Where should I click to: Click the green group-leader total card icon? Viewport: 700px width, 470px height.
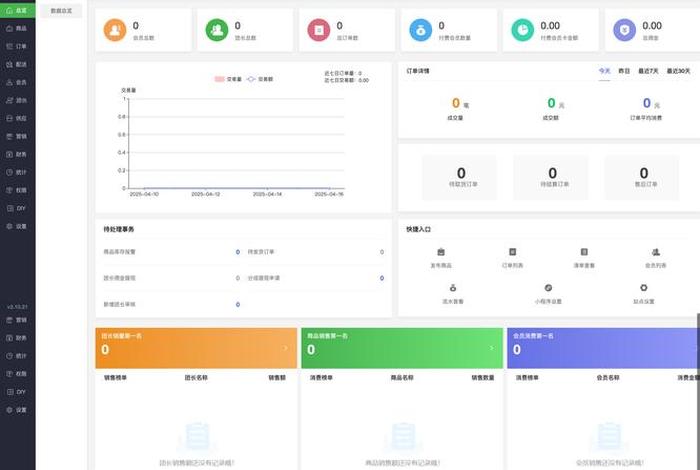point(217,30)
